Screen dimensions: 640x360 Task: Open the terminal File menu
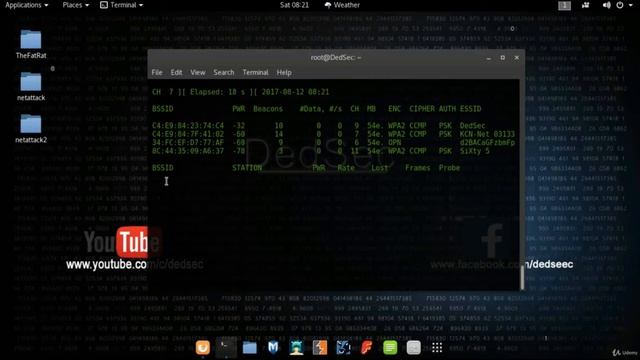click(157, 72)
